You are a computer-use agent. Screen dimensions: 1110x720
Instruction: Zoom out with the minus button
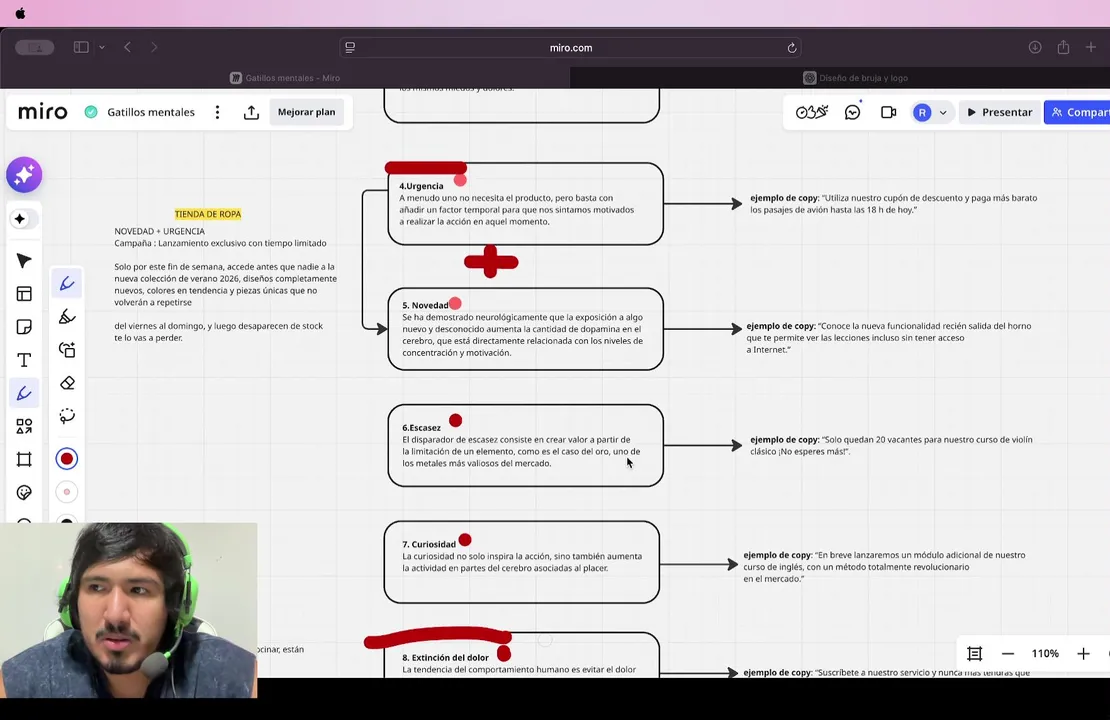pos(1008,653)
